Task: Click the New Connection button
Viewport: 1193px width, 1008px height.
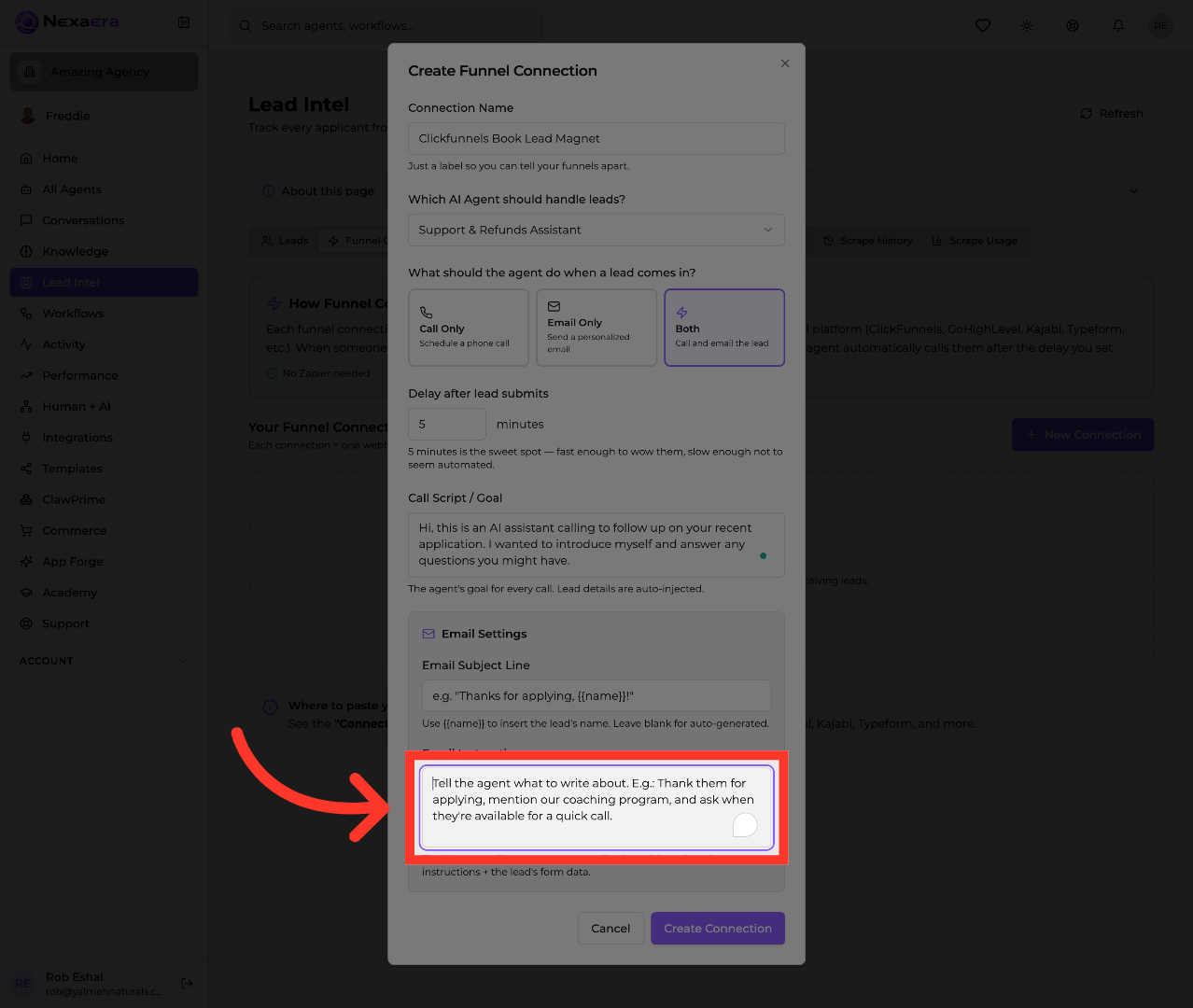Action: click(x=1083, y=435)
